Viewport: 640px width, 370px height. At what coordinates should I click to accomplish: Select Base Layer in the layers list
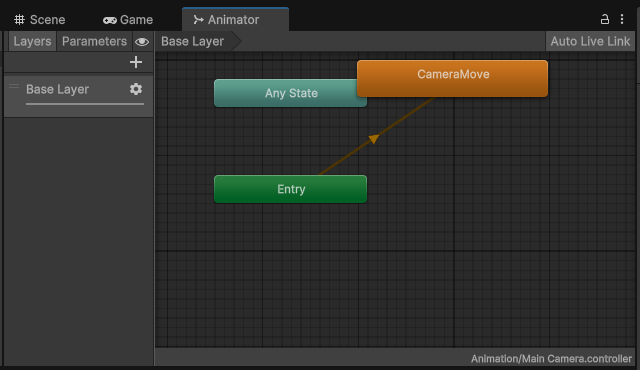(x=79, y=96)
